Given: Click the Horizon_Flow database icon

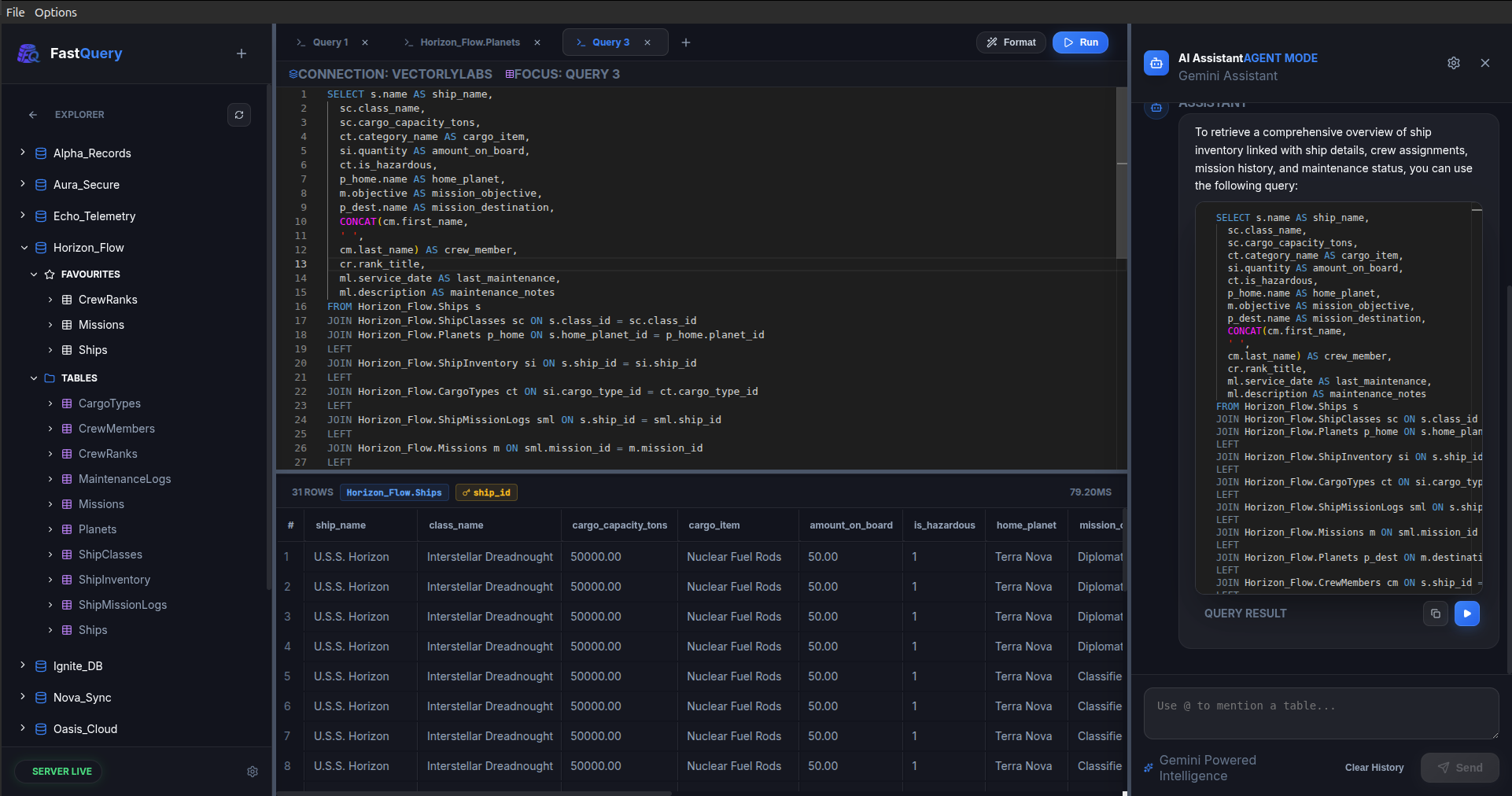Looking at the screenshot, I should point(41,248).
